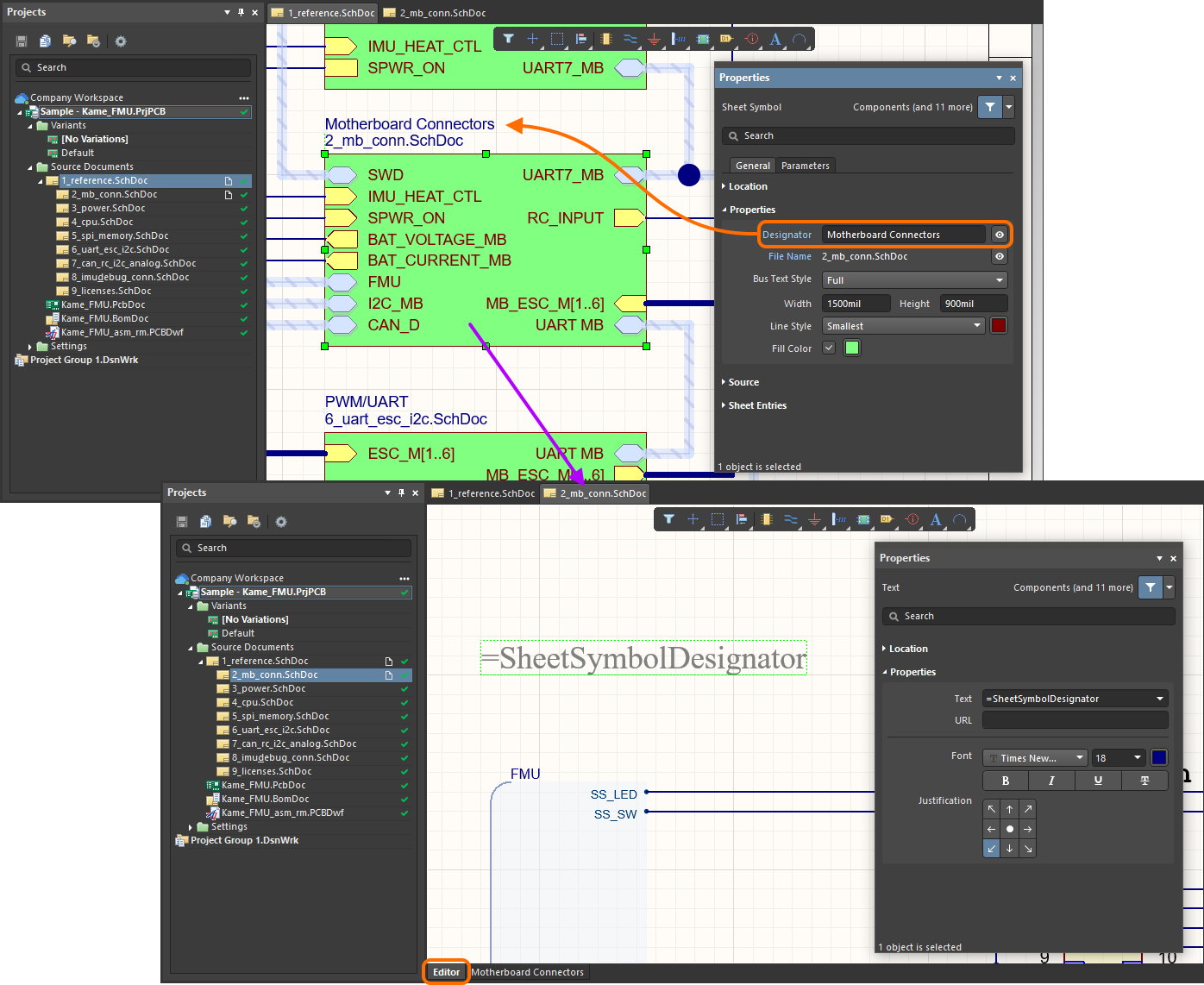Pick text string tool in the 1_reference sheet toolbar

pyautogui.click(x=775, y=39)
